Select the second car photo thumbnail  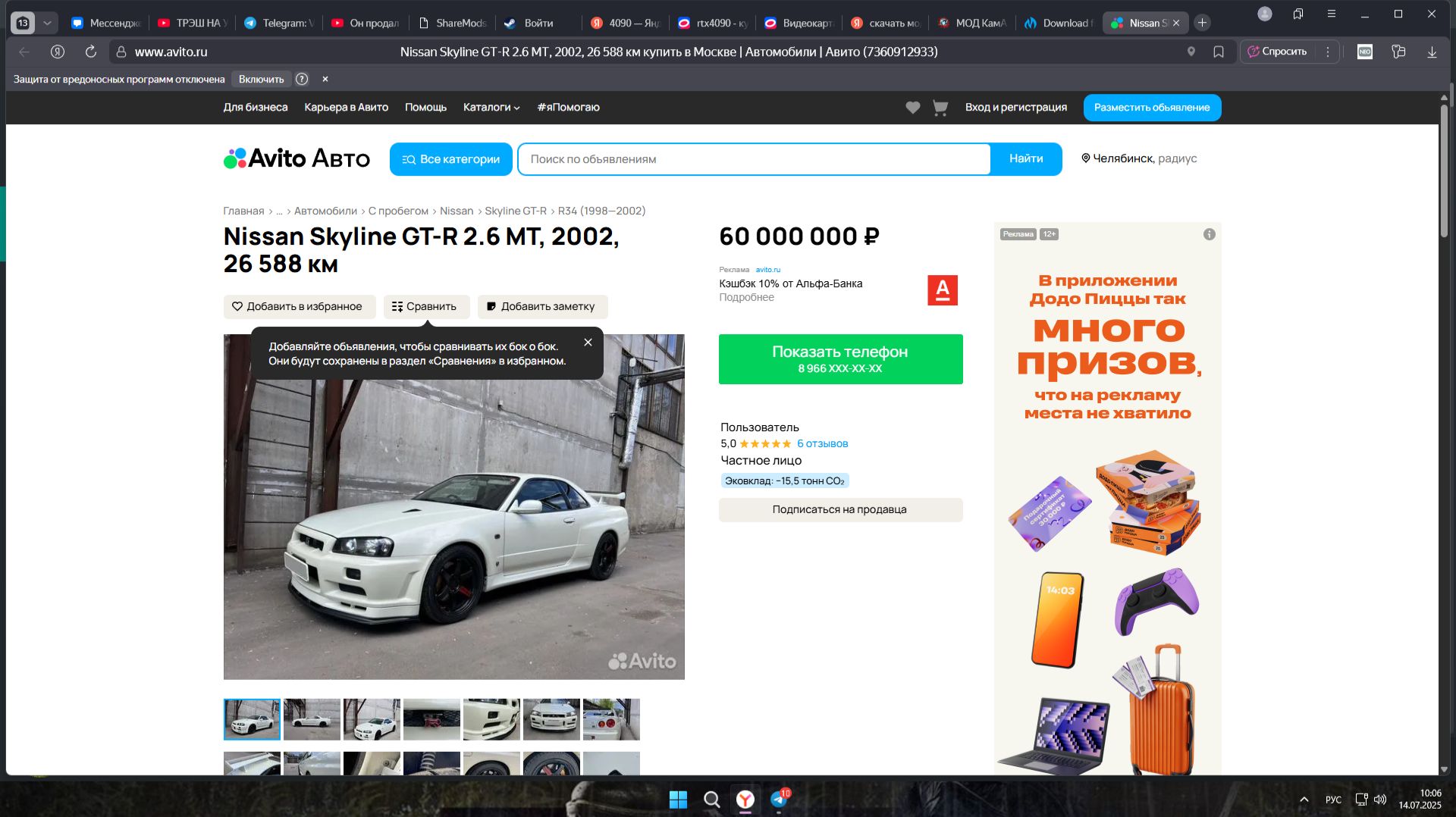point(312,719)
